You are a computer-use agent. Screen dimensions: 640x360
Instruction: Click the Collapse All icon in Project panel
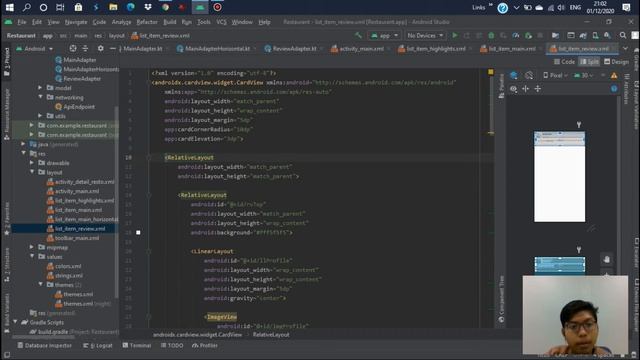pos(85,49)
